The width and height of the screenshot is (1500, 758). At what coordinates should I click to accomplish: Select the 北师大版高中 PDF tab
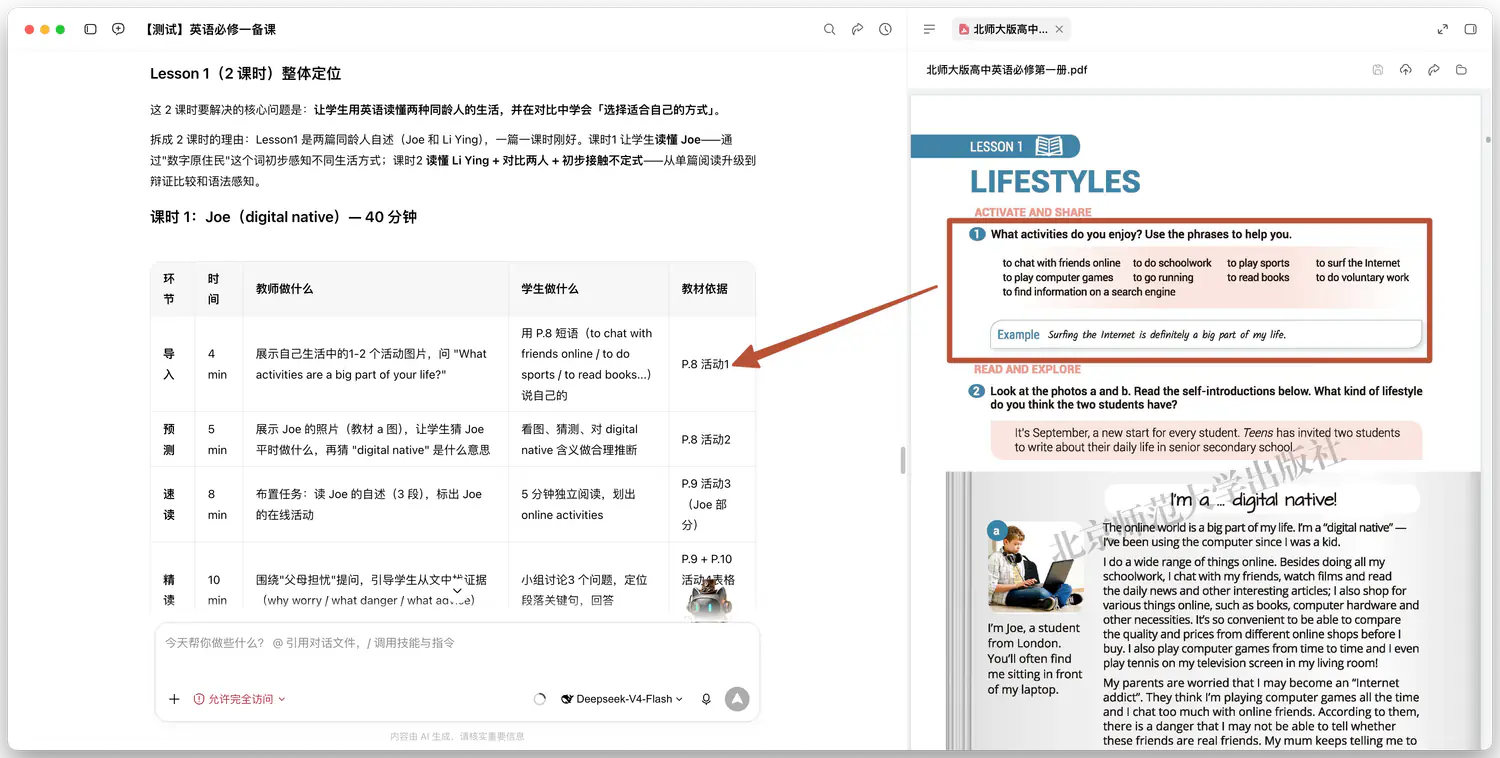[x=1011, y=30]
